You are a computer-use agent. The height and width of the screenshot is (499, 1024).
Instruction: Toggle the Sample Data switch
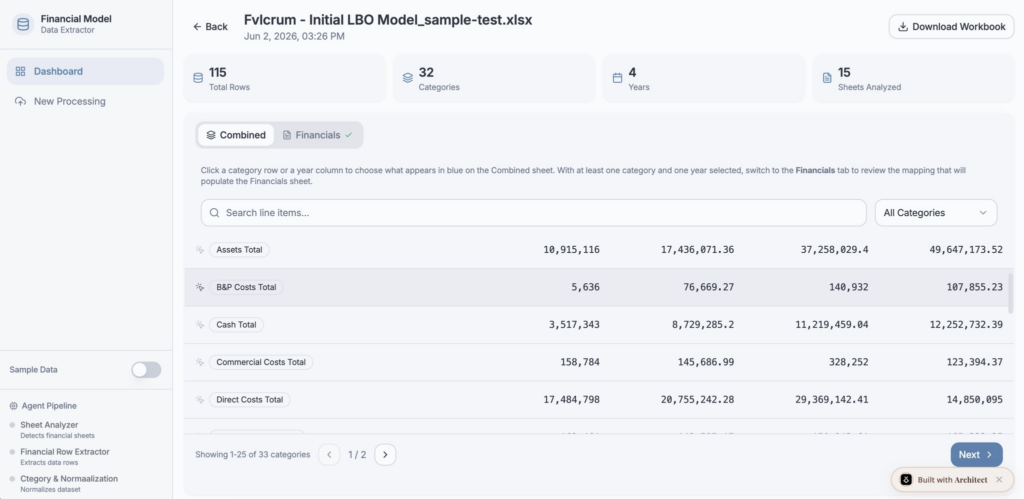146,370
